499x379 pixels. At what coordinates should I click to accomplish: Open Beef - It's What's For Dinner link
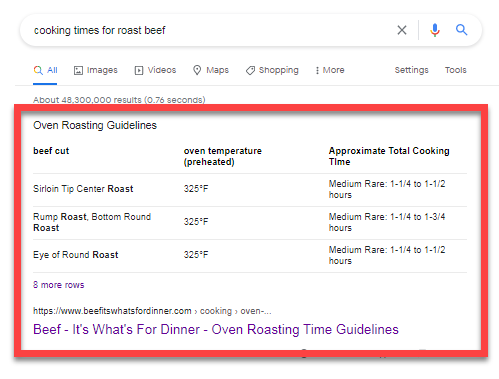coord(216,329)
